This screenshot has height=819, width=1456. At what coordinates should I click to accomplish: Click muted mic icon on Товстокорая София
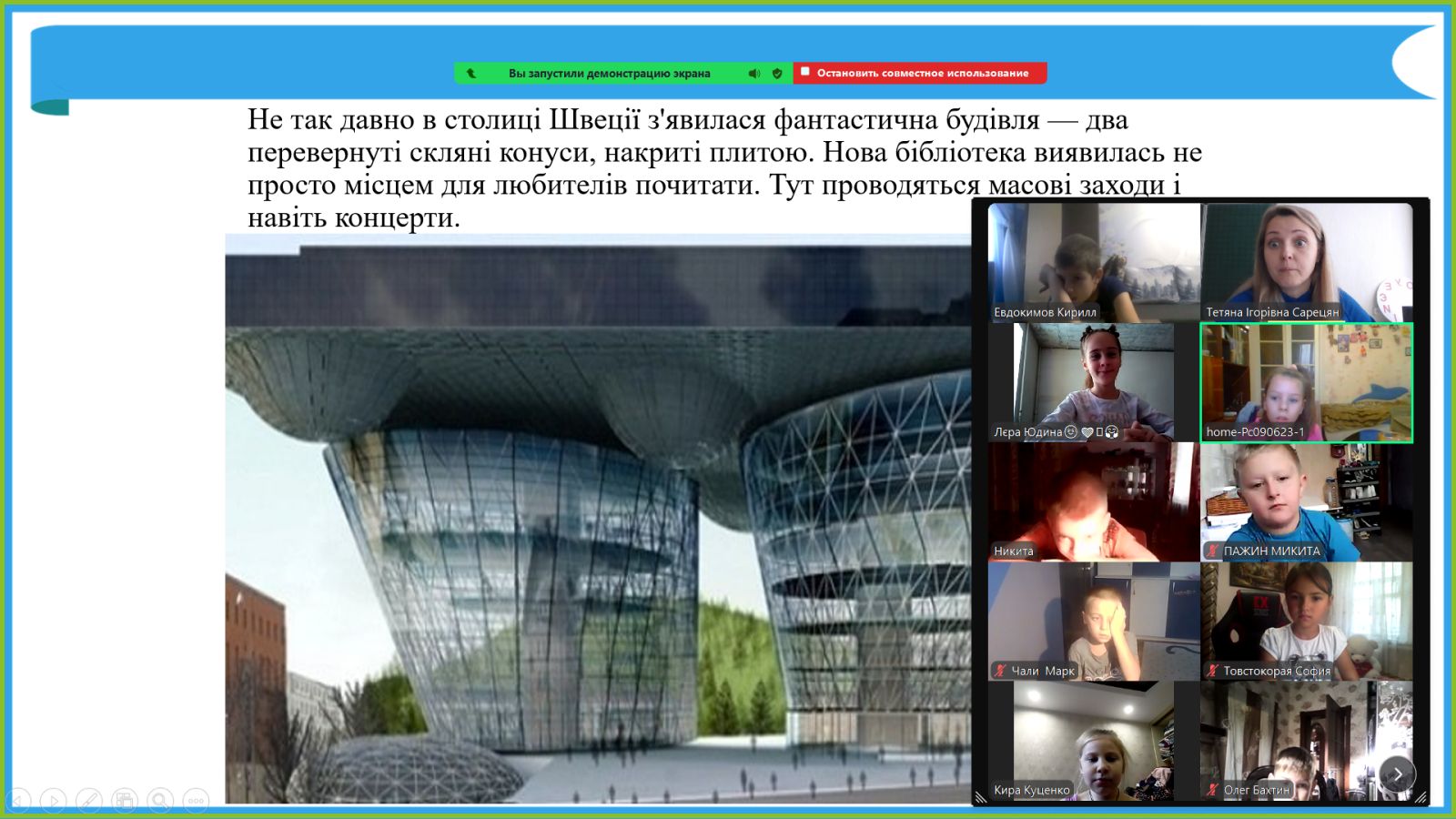click(x=1212, y=671)
